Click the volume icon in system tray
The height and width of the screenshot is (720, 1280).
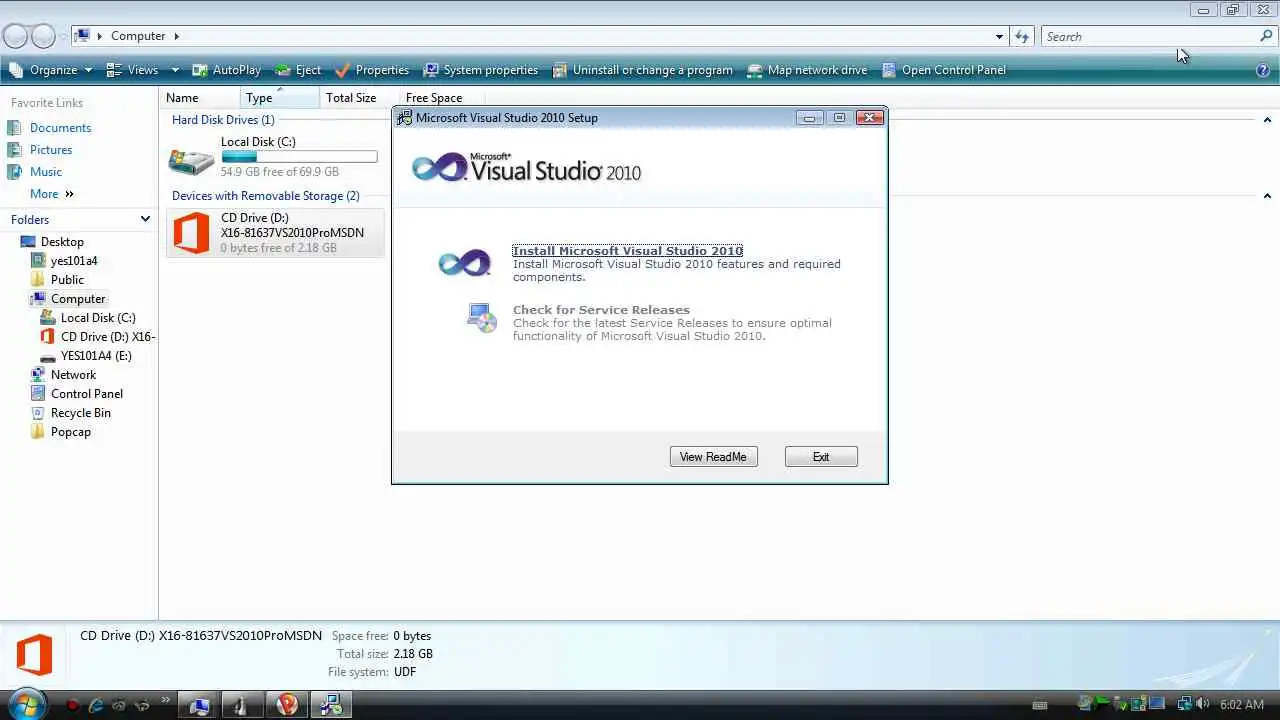[x=1203, y=705]
